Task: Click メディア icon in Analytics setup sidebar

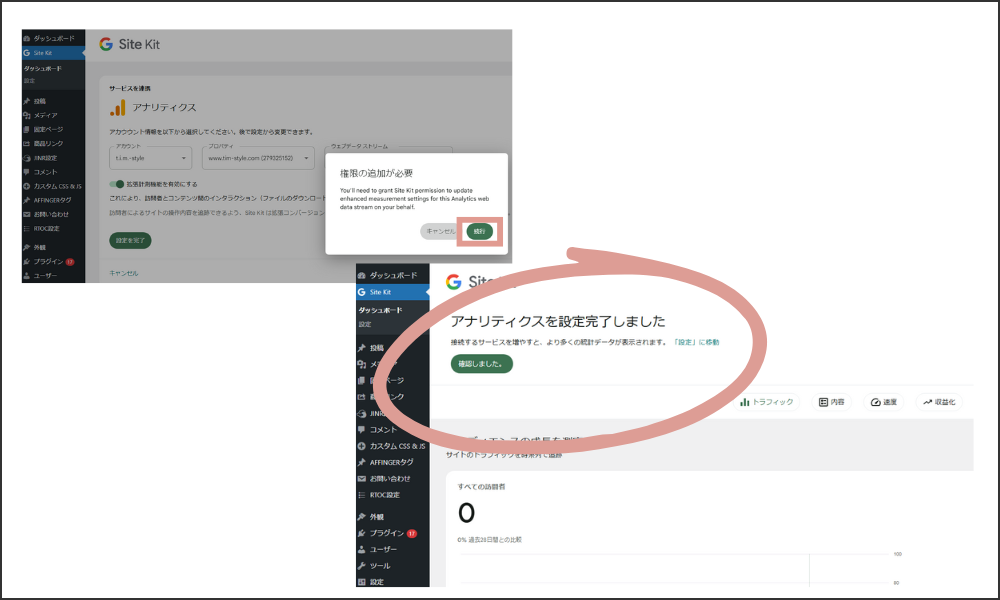Action: pos(27,115)
